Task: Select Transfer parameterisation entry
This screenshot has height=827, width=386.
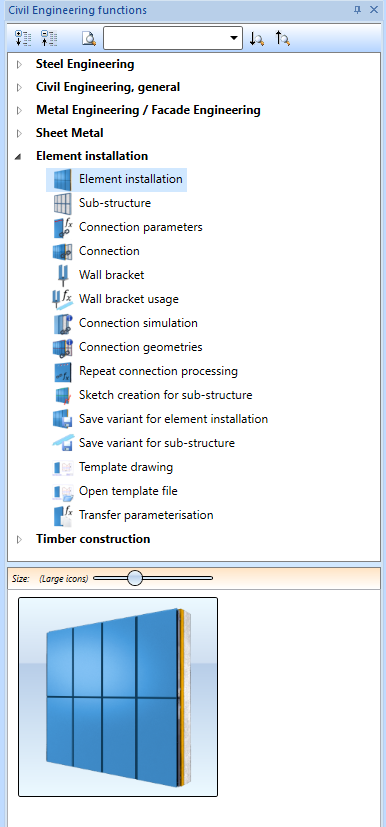Action: [x=146, y=515]
